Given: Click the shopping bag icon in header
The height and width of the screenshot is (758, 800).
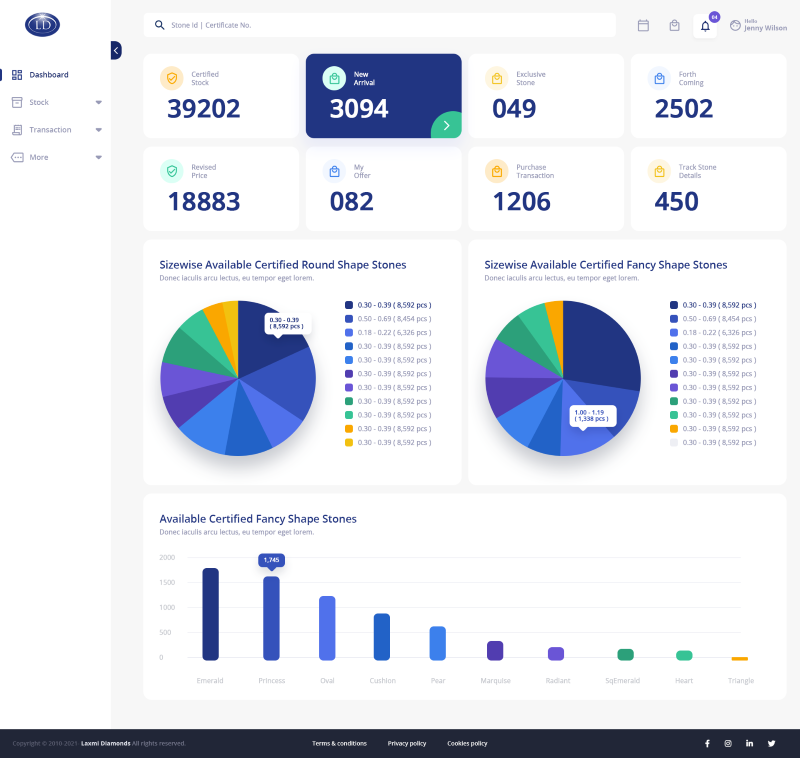Looking at the screenshot, I should [x=674, y=26].
